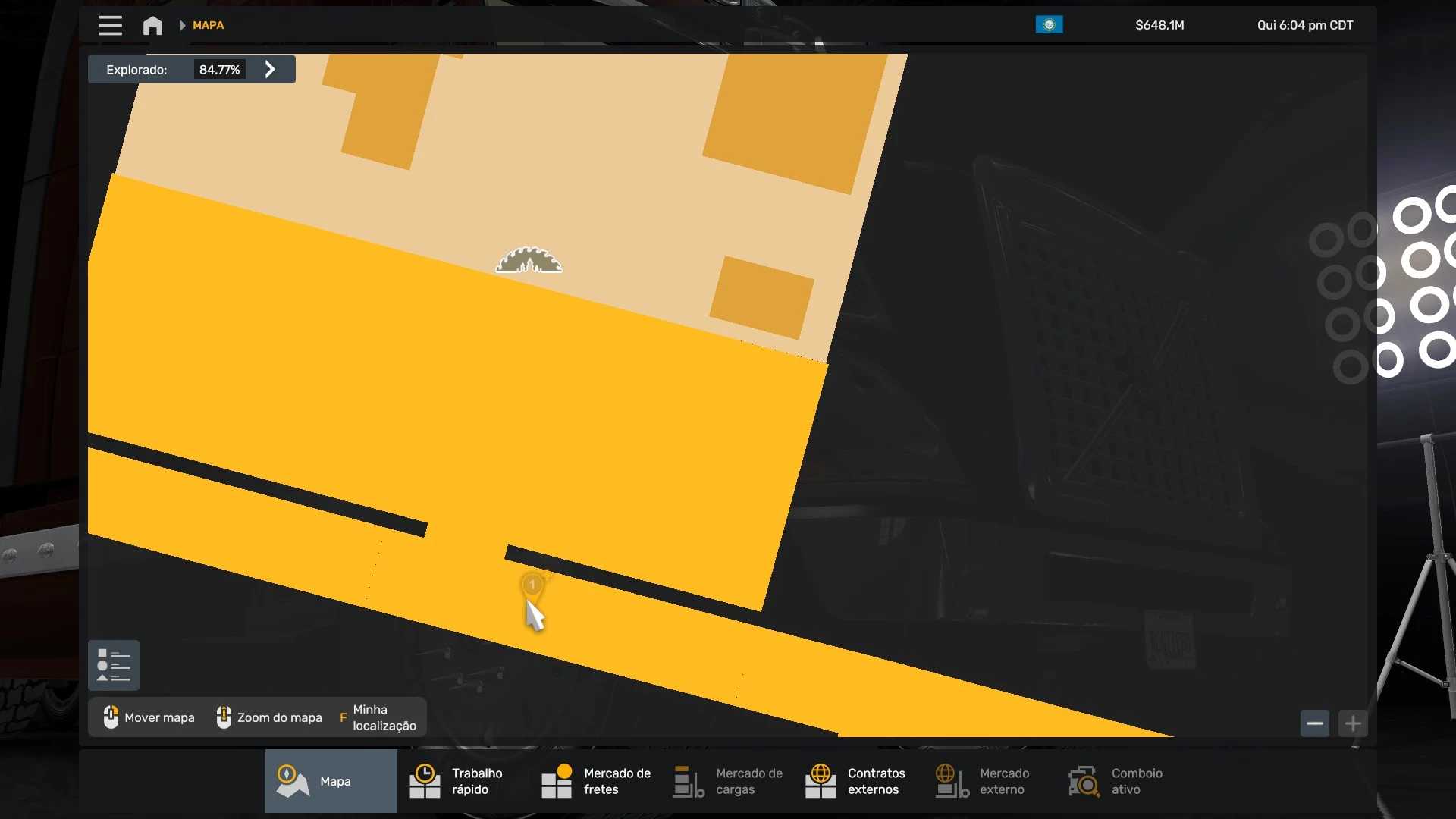Open Mercado externo

992,781
